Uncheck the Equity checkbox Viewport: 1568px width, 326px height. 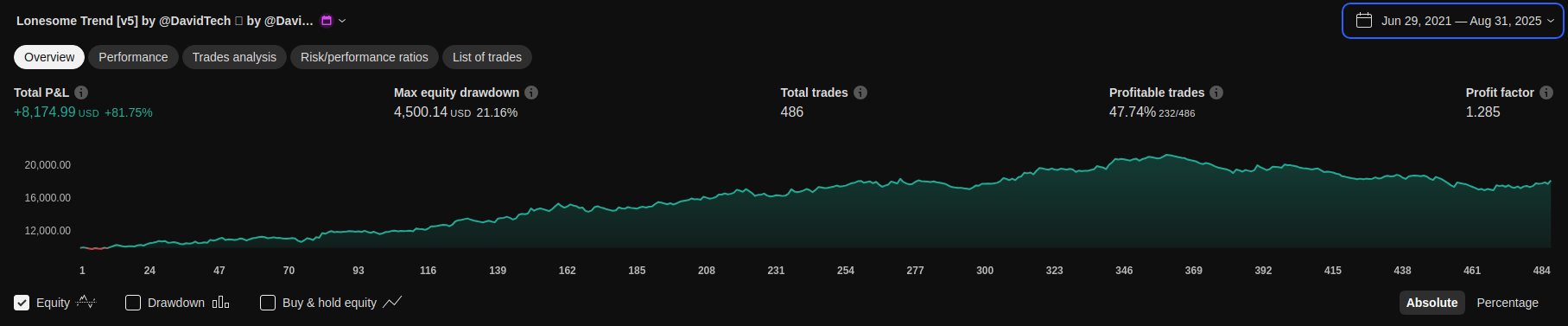pos(22,303)
